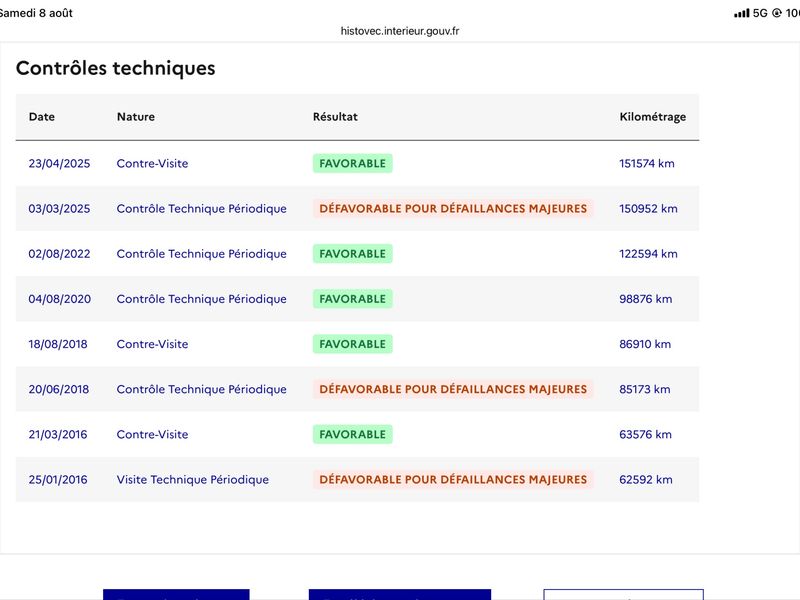Select the 04/08/2020 date entry
800x600 pixels.
point(60,299)
